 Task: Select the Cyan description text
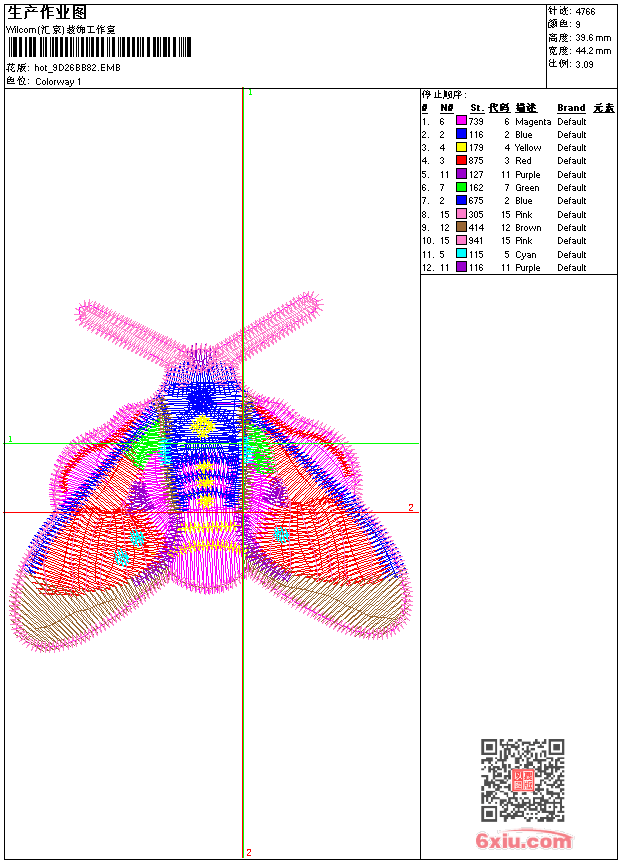526,254
